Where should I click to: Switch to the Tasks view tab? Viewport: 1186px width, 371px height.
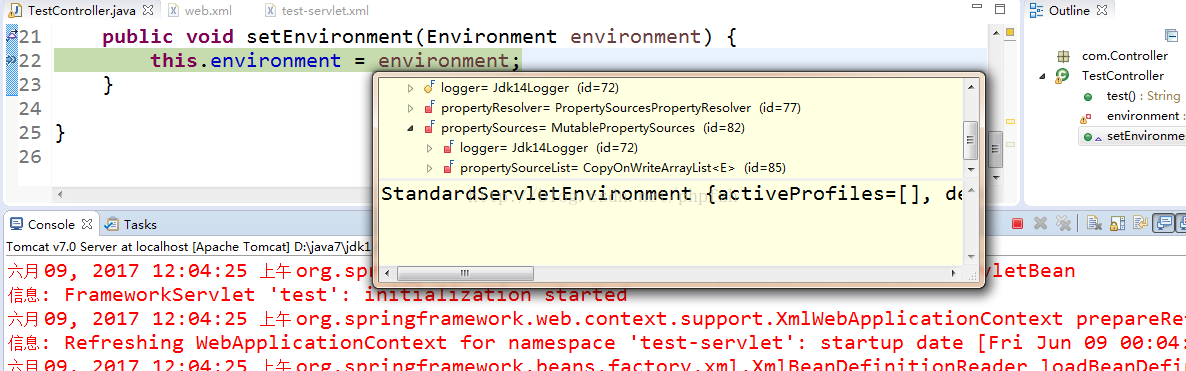pos(132,224)
